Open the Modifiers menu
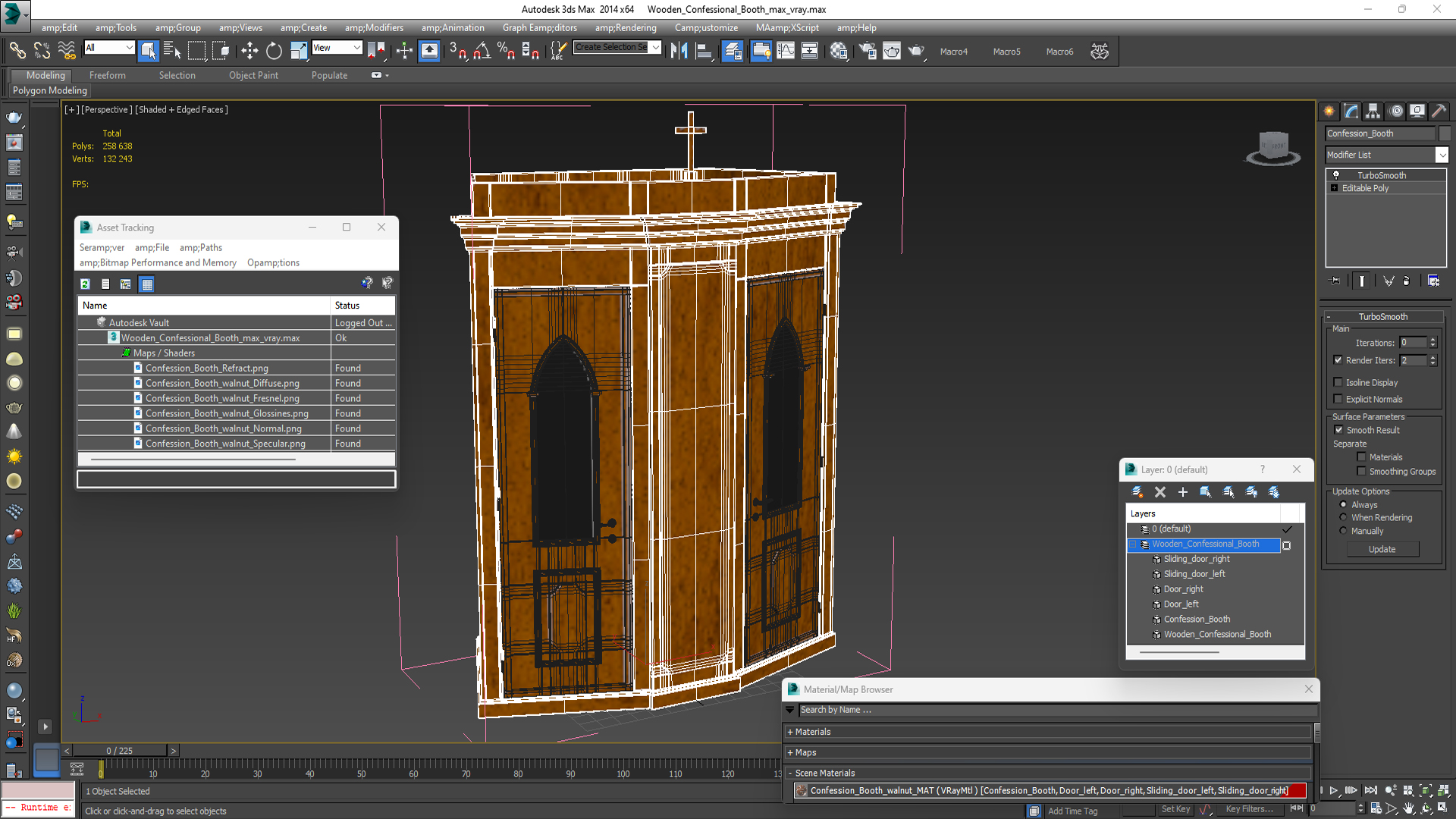This screenshot has height=819, width=1456. click(x=375, y=27)
